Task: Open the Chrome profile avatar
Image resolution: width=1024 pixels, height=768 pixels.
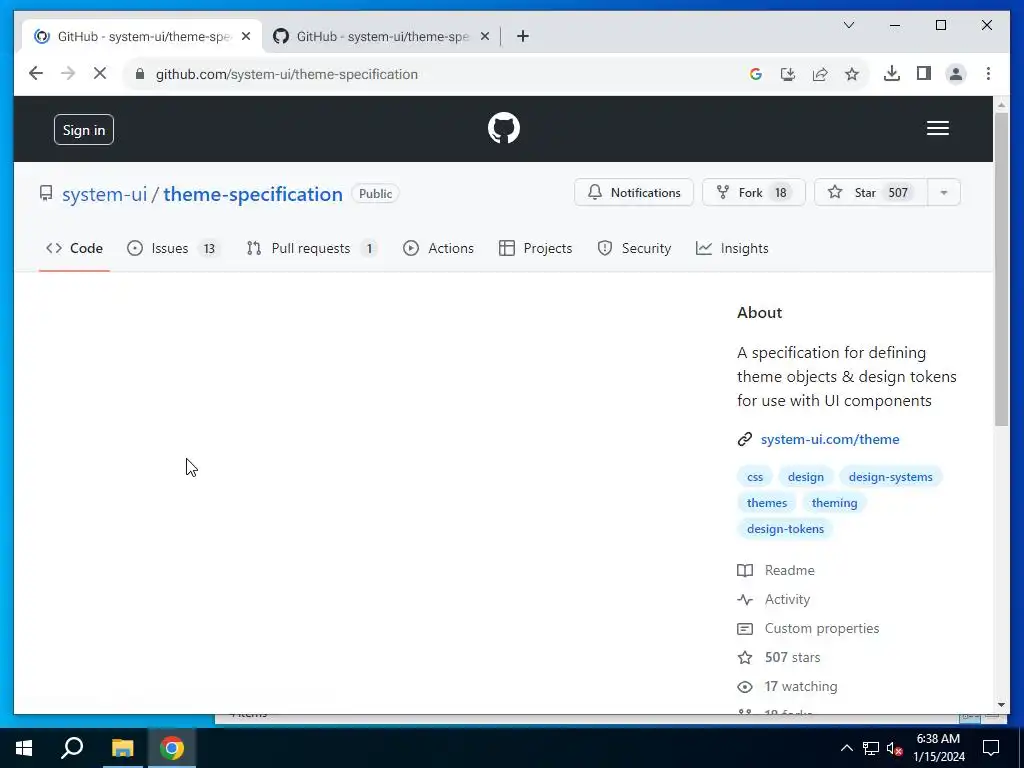Action: click(955, 74)
